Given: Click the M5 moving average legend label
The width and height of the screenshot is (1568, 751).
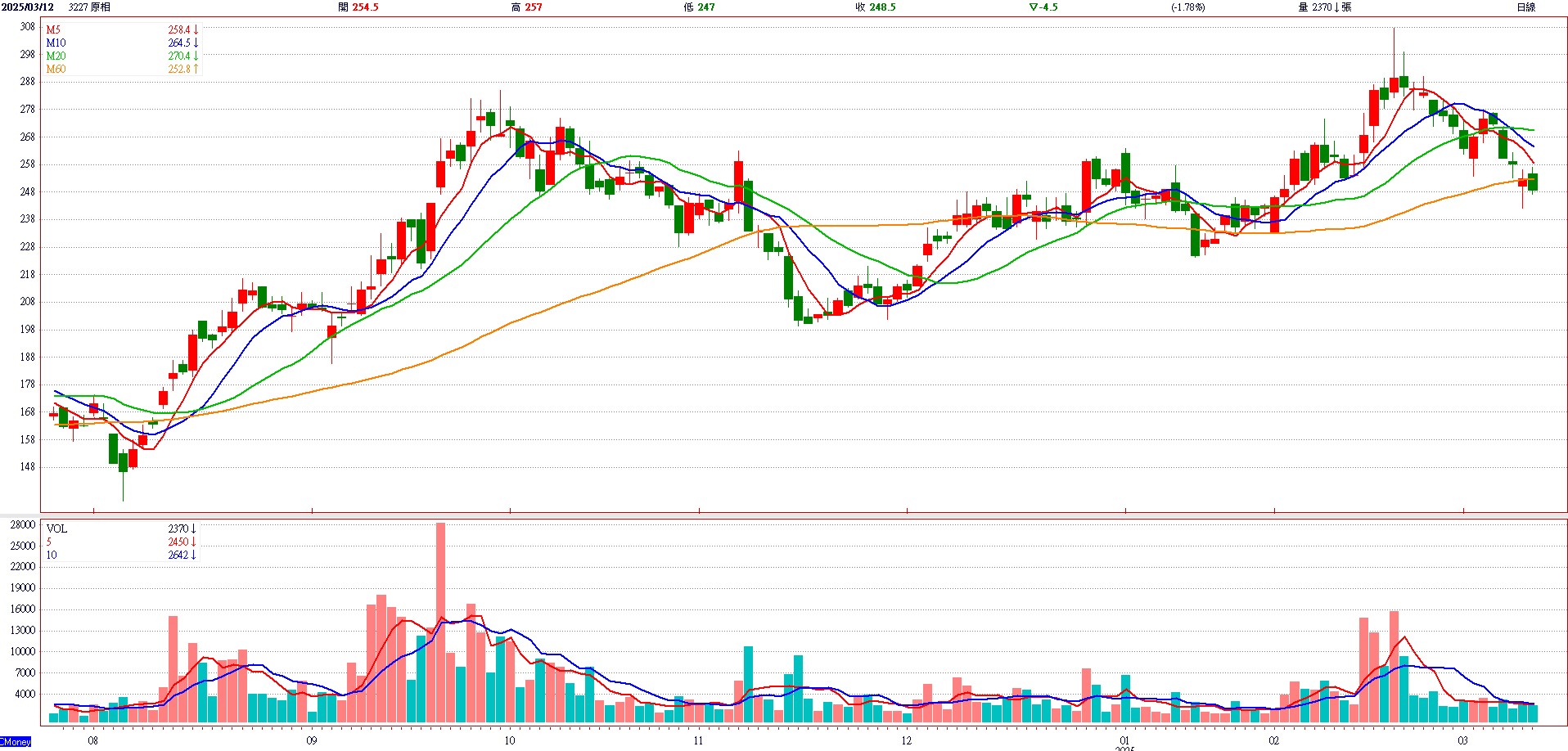Looking at the screenshot, I should pos(53,30).
